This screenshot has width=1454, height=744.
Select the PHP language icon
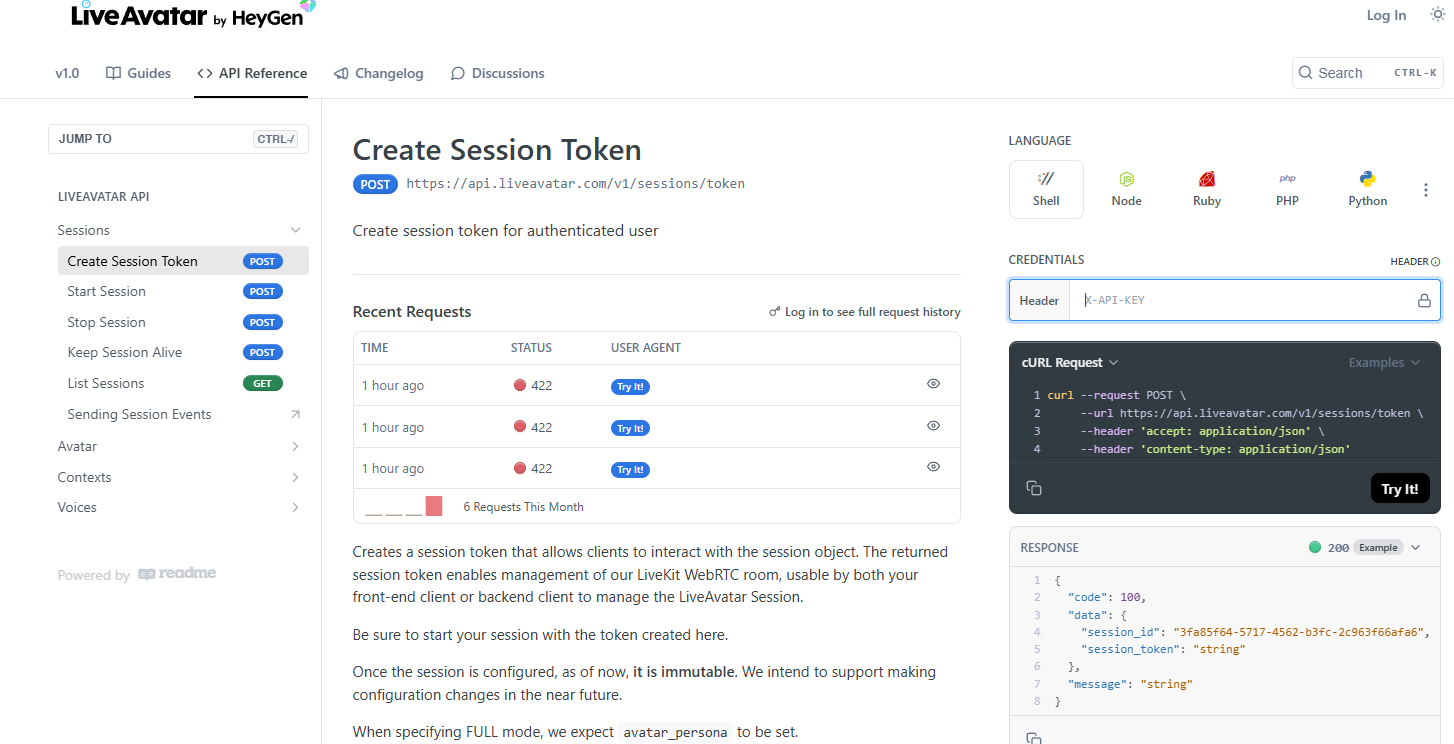tap(1287, 189)
